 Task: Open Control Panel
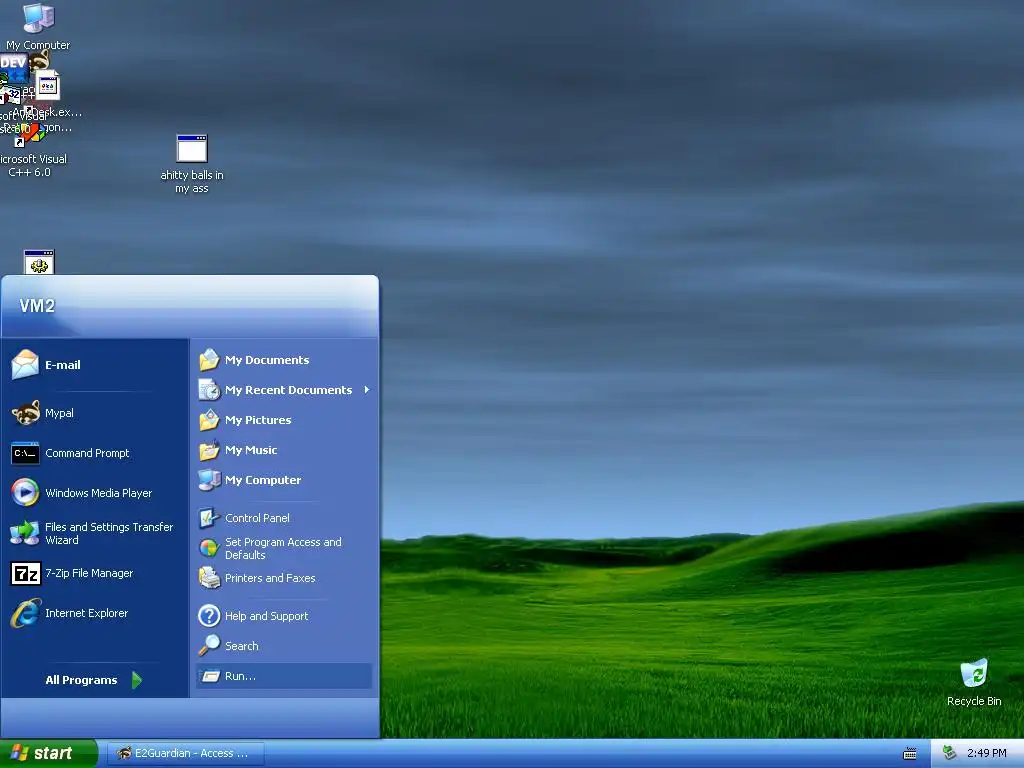pos(283,518)
